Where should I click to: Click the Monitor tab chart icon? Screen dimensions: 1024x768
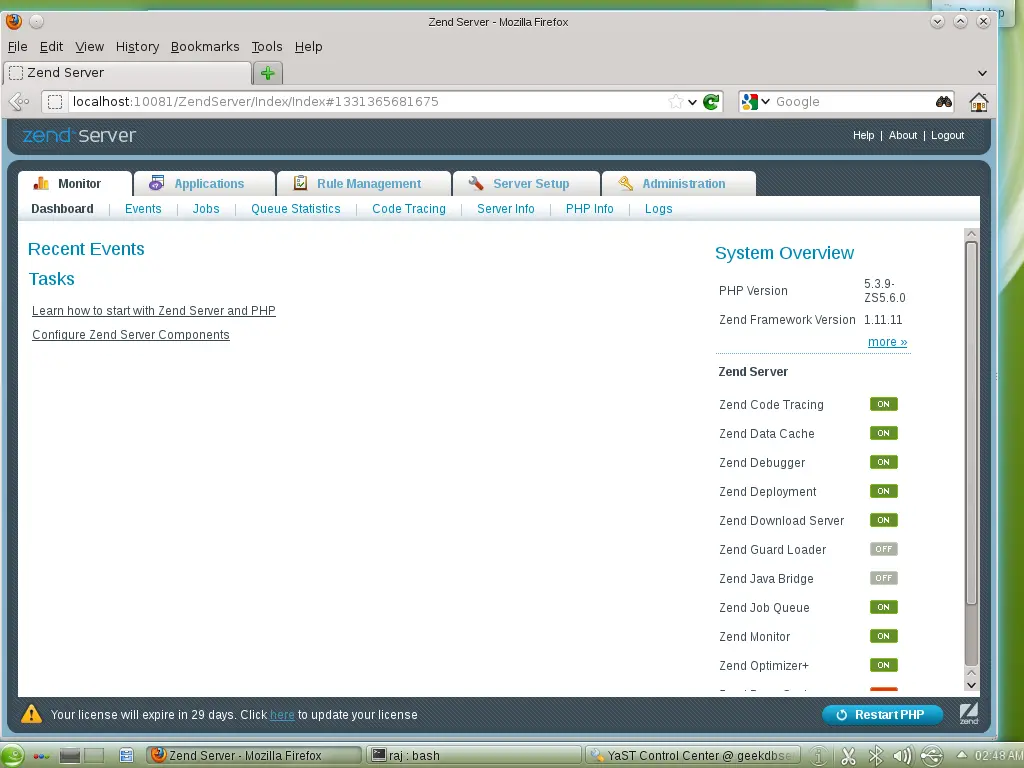tap(41, 184)
